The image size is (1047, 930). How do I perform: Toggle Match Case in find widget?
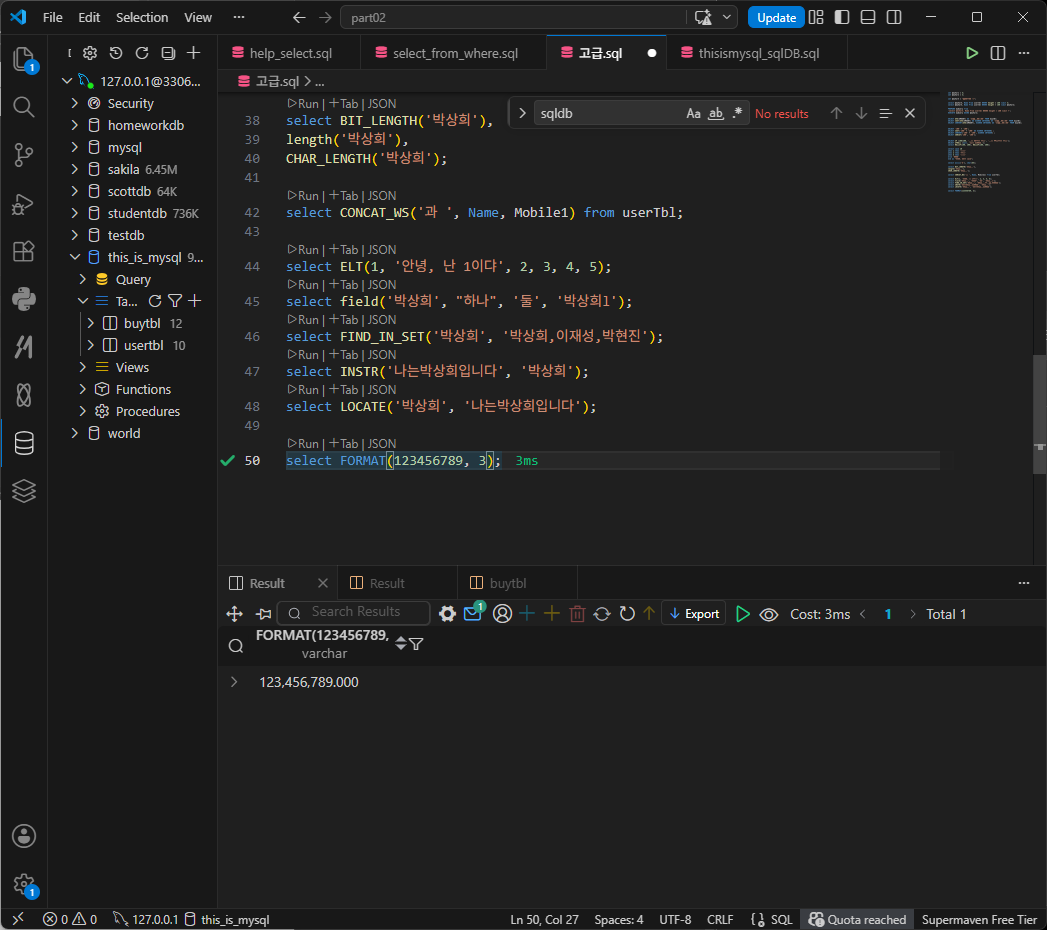tap(693, 113)
